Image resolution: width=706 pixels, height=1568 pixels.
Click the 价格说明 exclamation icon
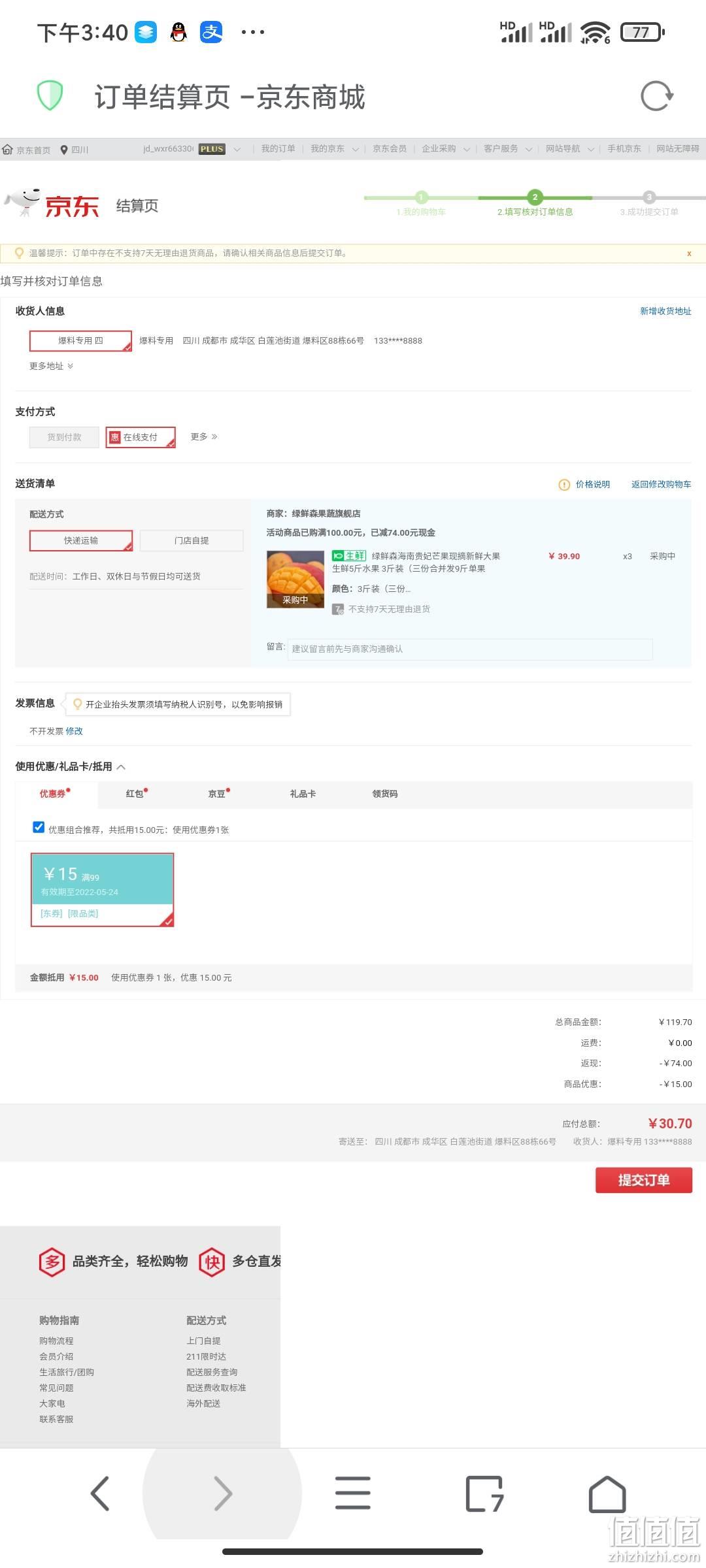tap(564, 485)
